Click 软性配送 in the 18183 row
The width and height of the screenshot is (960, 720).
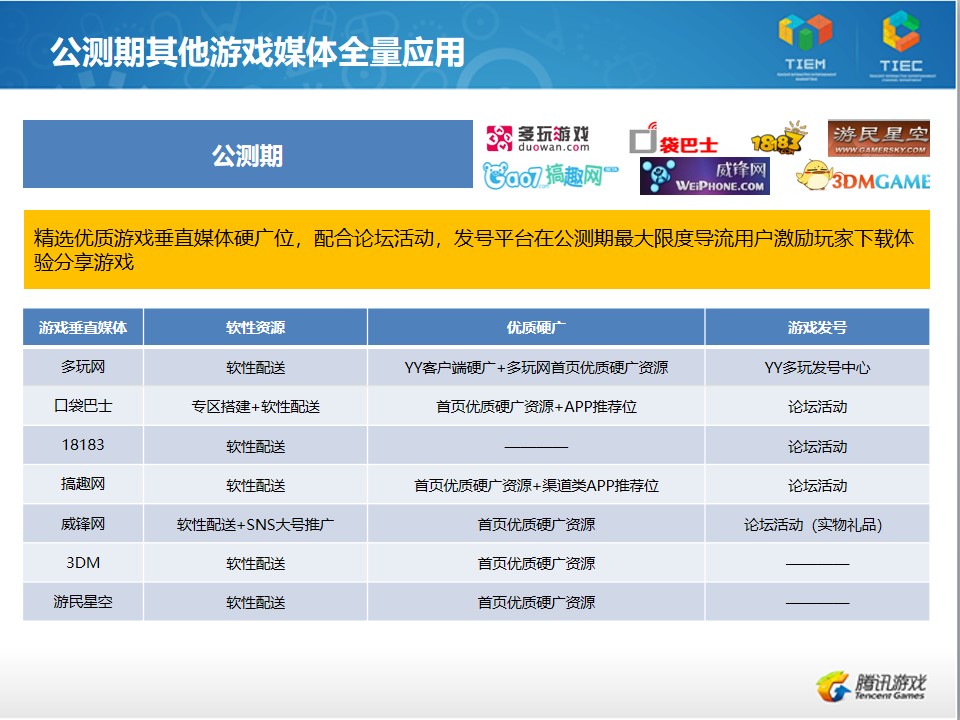255,446
